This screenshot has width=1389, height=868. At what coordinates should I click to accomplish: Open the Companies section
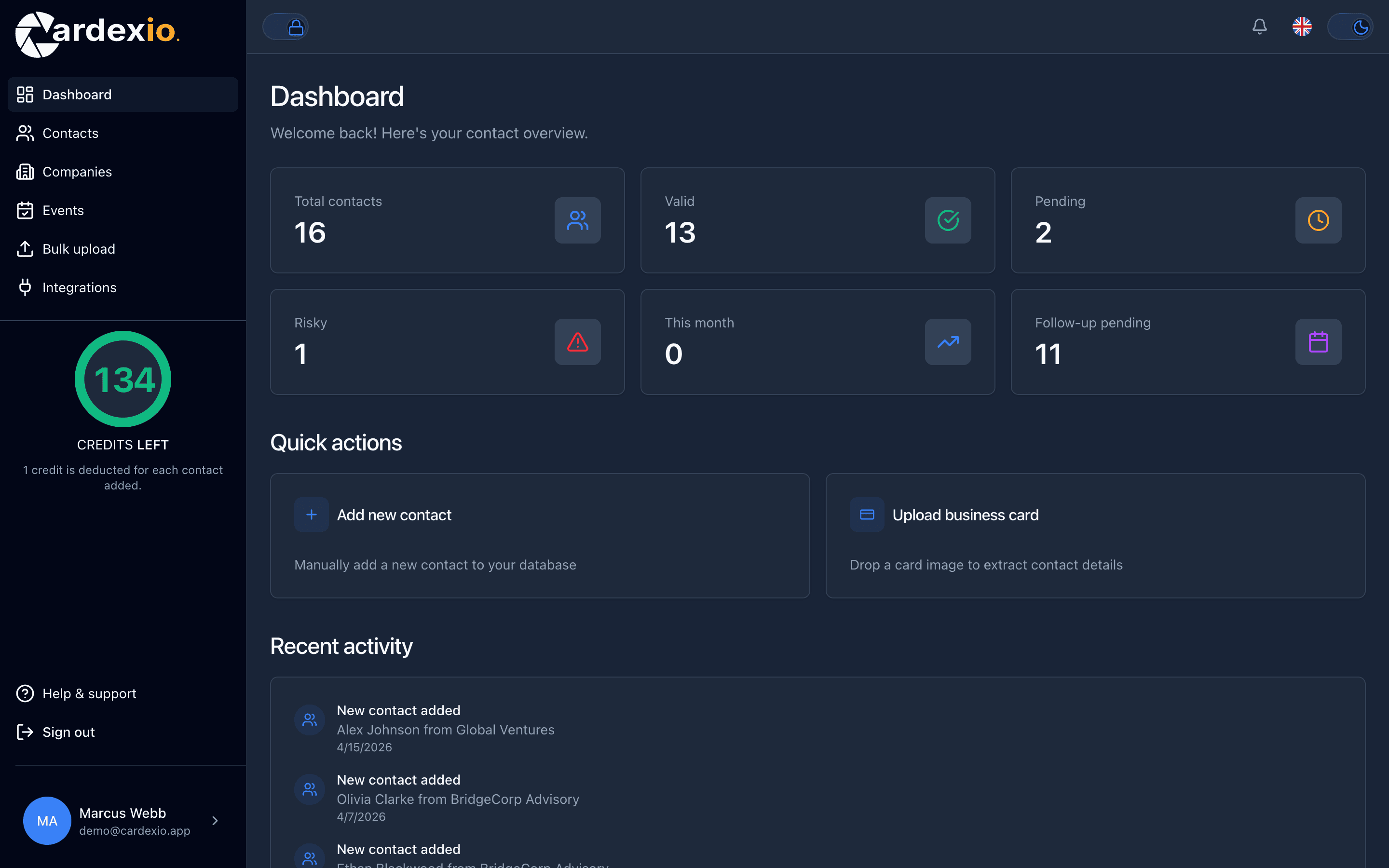coord(123,172)
